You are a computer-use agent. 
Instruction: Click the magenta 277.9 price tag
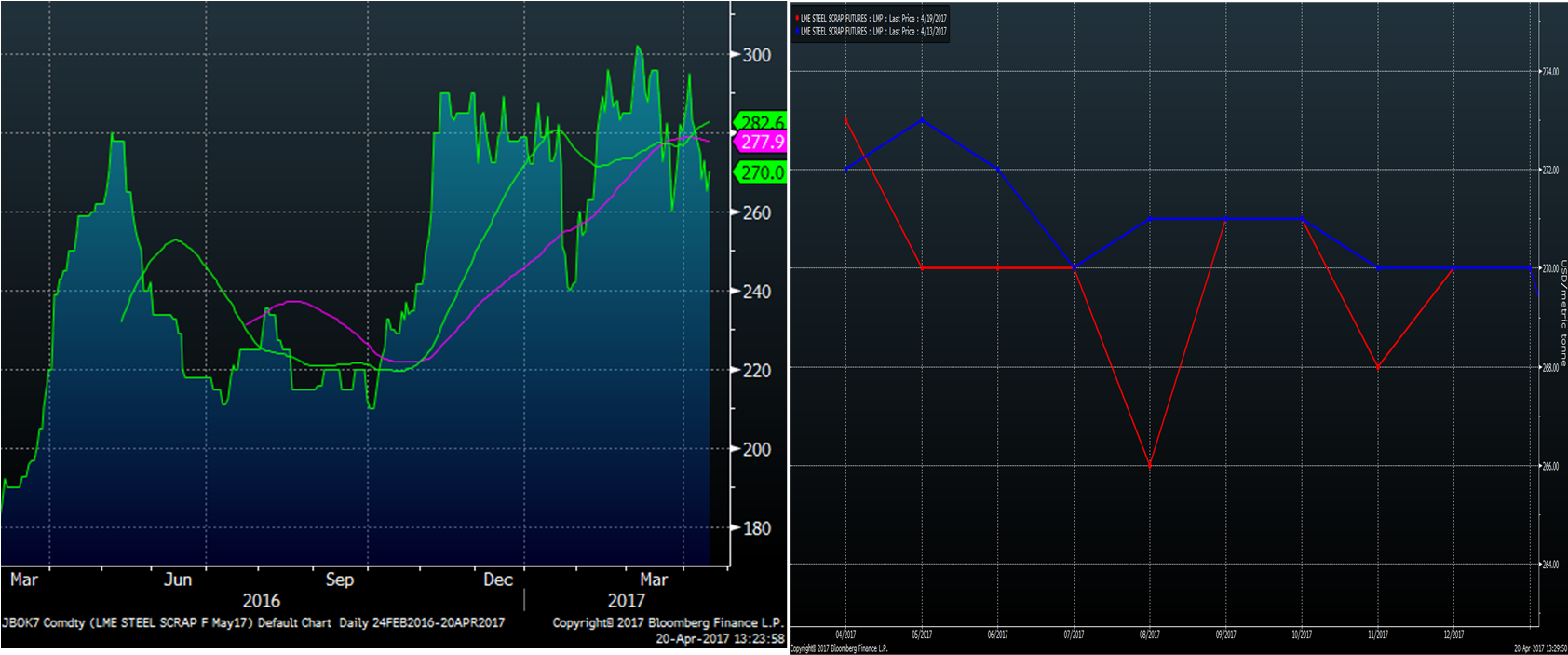point(762,143)
